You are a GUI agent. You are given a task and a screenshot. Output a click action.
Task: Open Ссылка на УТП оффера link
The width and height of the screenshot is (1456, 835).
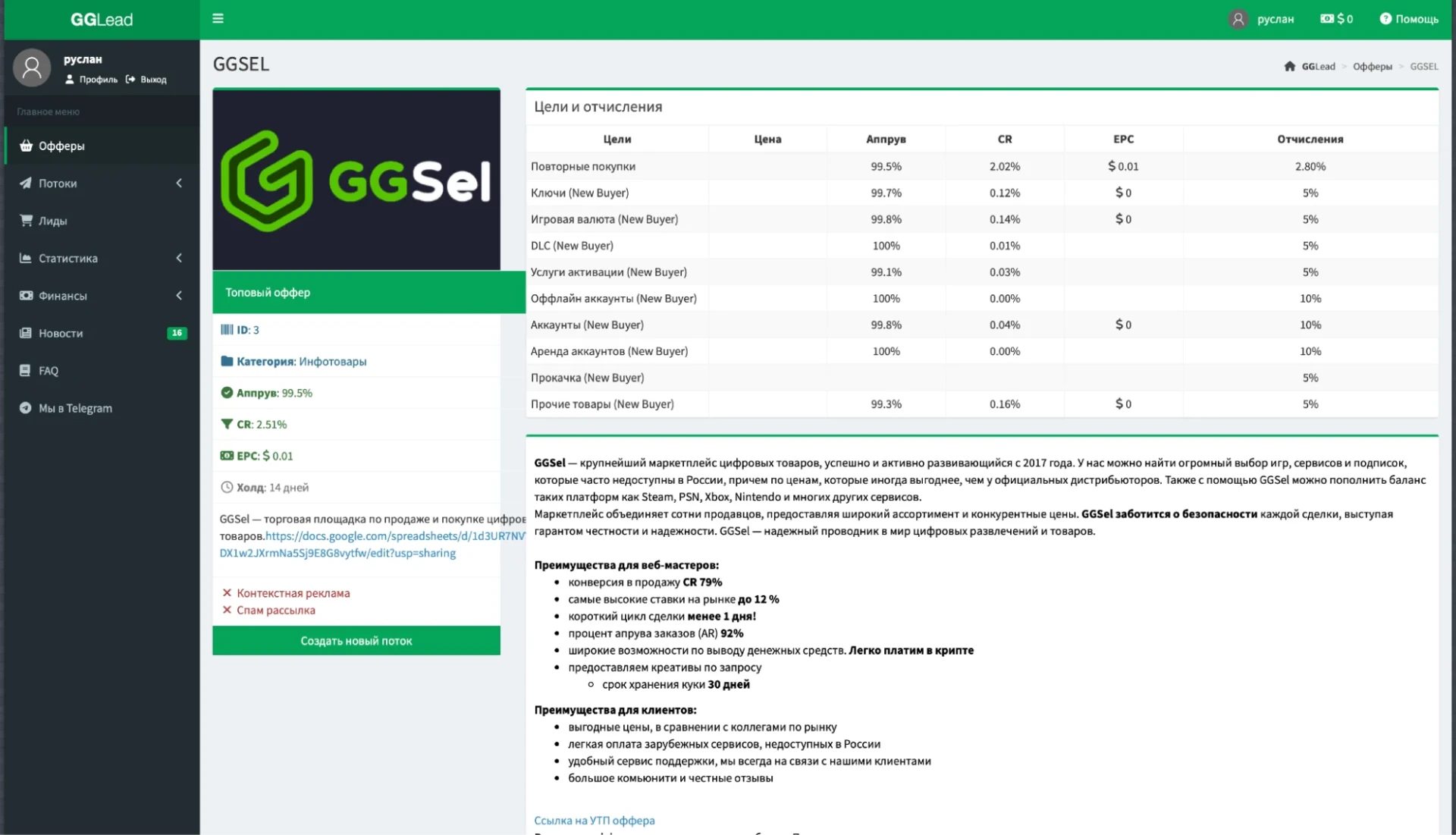[x=594, y=821]
